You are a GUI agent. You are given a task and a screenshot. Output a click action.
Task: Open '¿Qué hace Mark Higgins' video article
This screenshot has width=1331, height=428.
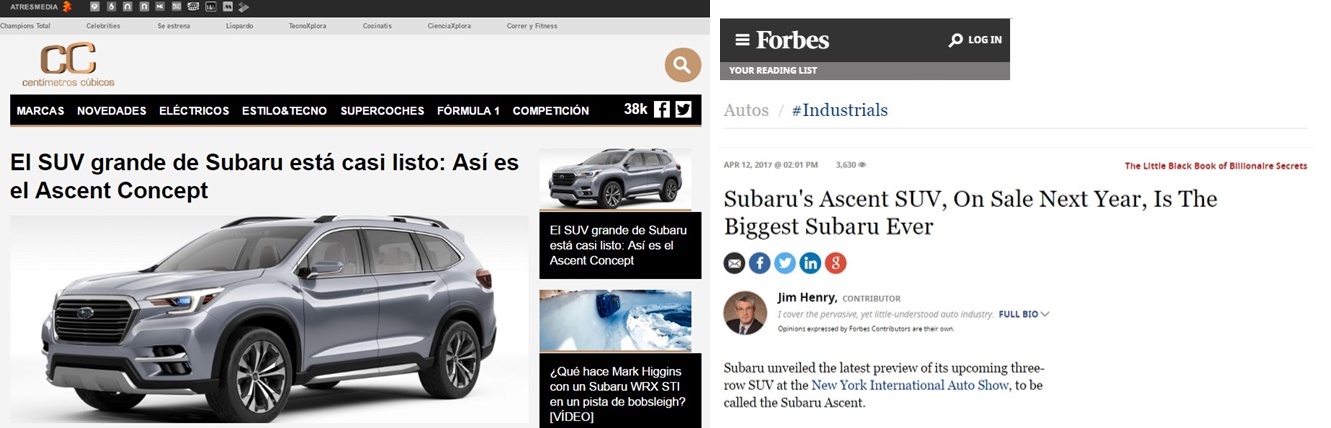tap(618, 394)
